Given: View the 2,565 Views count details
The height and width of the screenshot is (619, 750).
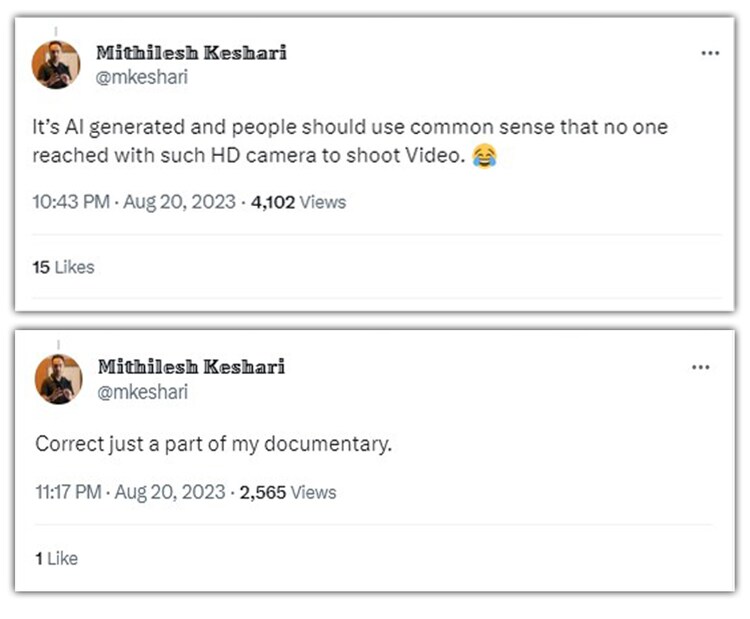Looking at the screenshot, I should click(x=288, y=492).
